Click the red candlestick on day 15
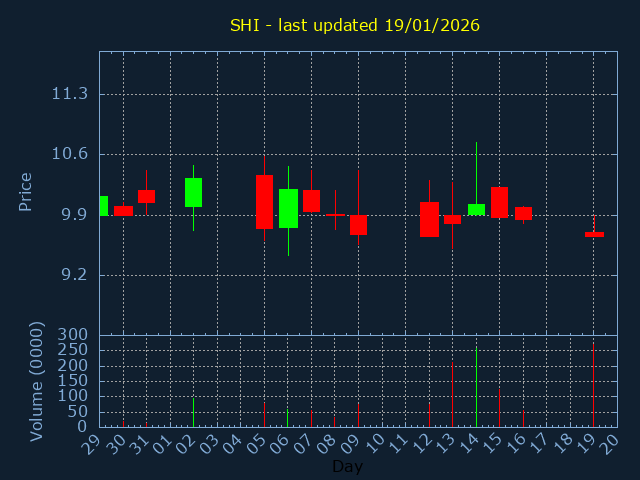Image resolution: width=640 pixels, height=480 pixels. pyautogui.click(x=499, y=202)
